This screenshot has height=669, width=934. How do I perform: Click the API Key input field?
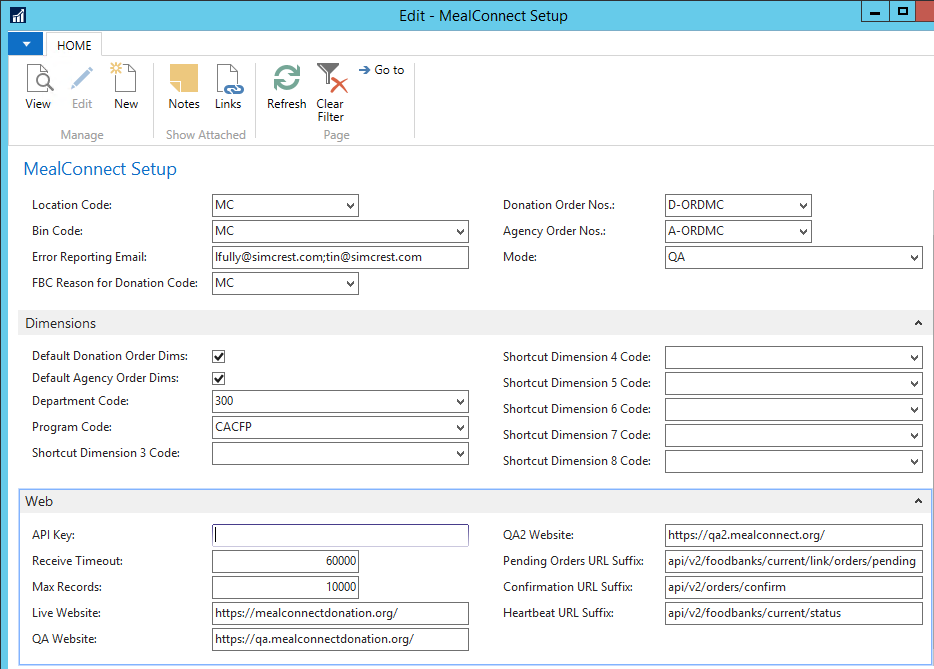340,536
